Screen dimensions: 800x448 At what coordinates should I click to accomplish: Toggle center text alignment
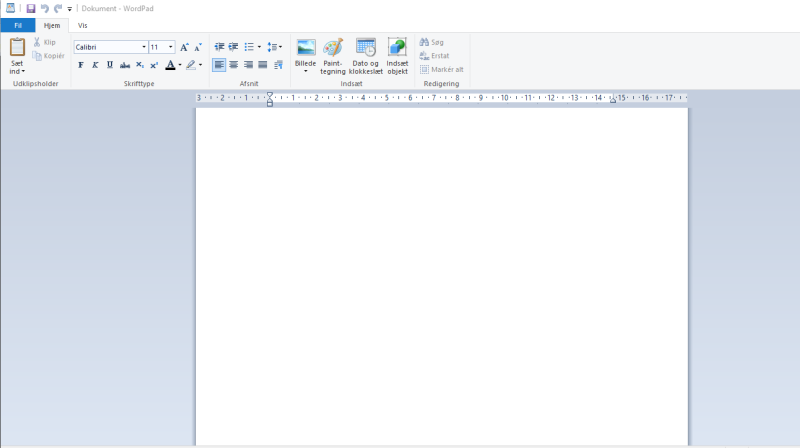coord(234,65)
